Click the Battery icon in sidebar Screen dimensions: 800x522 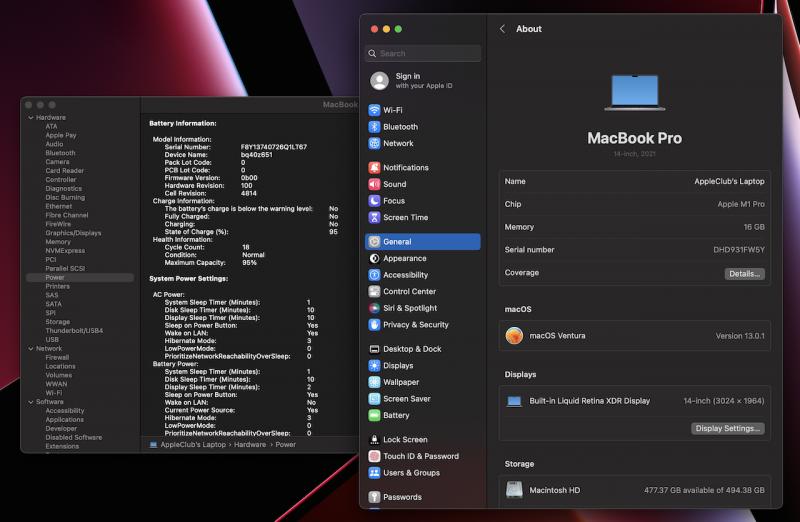[x=374, y=415]
